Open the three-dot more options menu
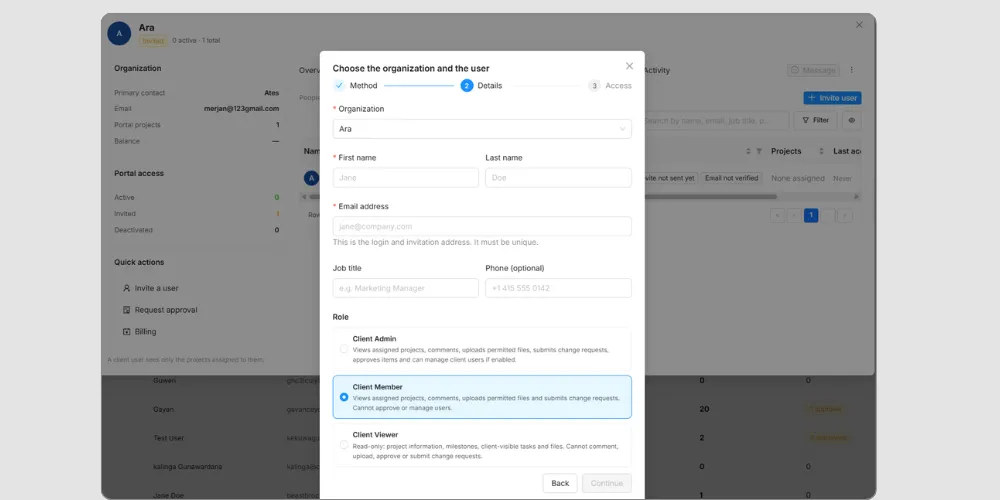This screenshot has width=1000, height=500. coord(851,70)
